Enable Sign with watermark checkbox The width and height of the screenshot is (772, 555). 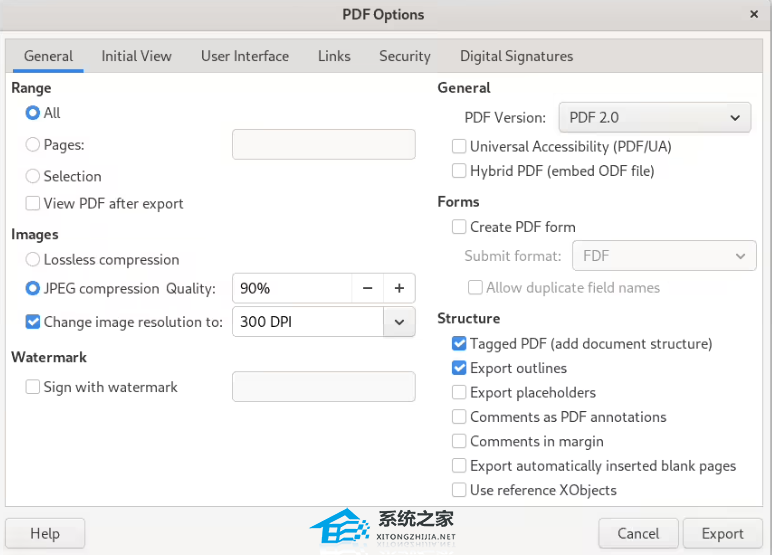tap(33, 387)
